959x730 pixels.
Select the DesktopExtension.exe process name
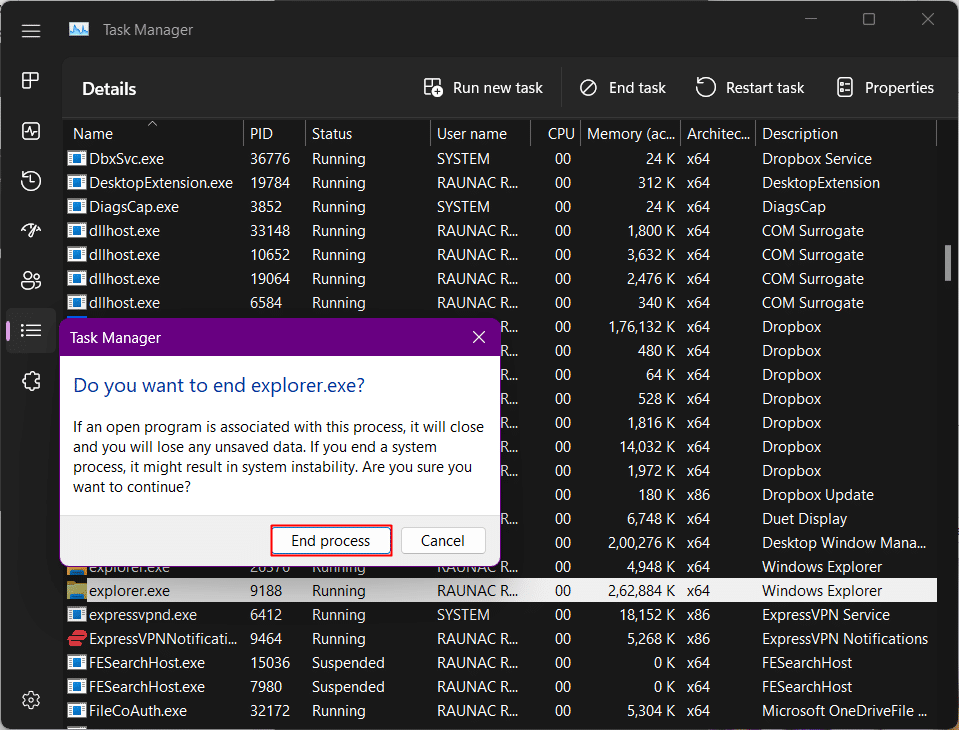pos(161,183)
